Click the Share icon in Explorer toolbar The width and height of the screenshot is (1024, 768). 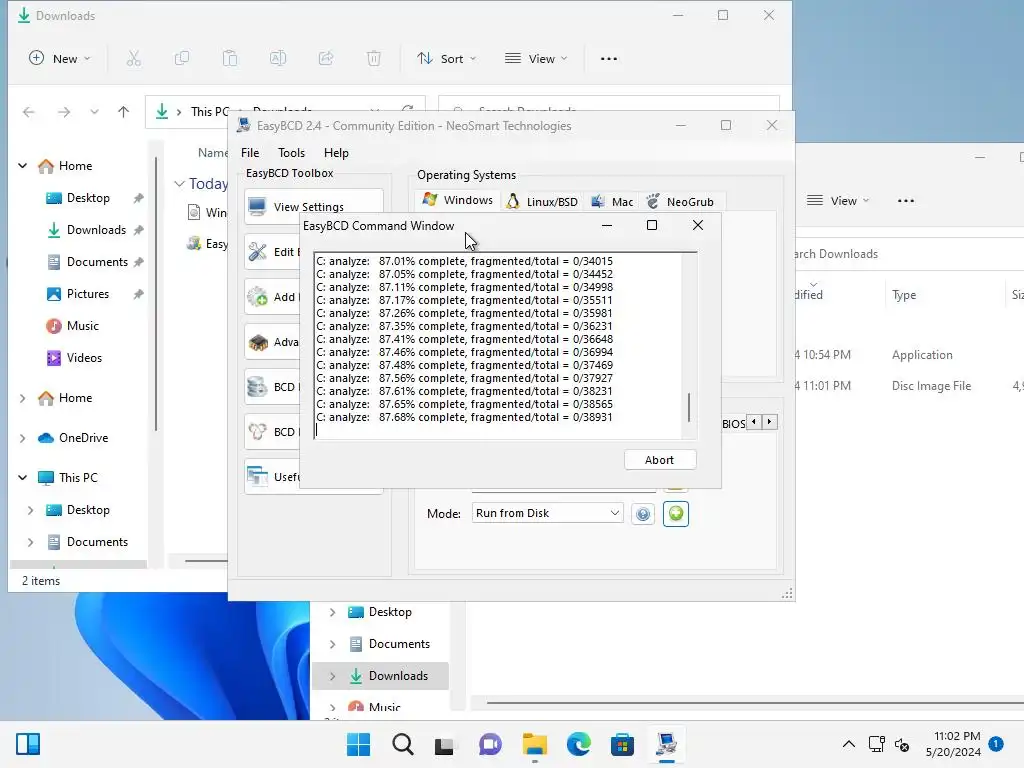pyautogui.click(x=326, y=59)
